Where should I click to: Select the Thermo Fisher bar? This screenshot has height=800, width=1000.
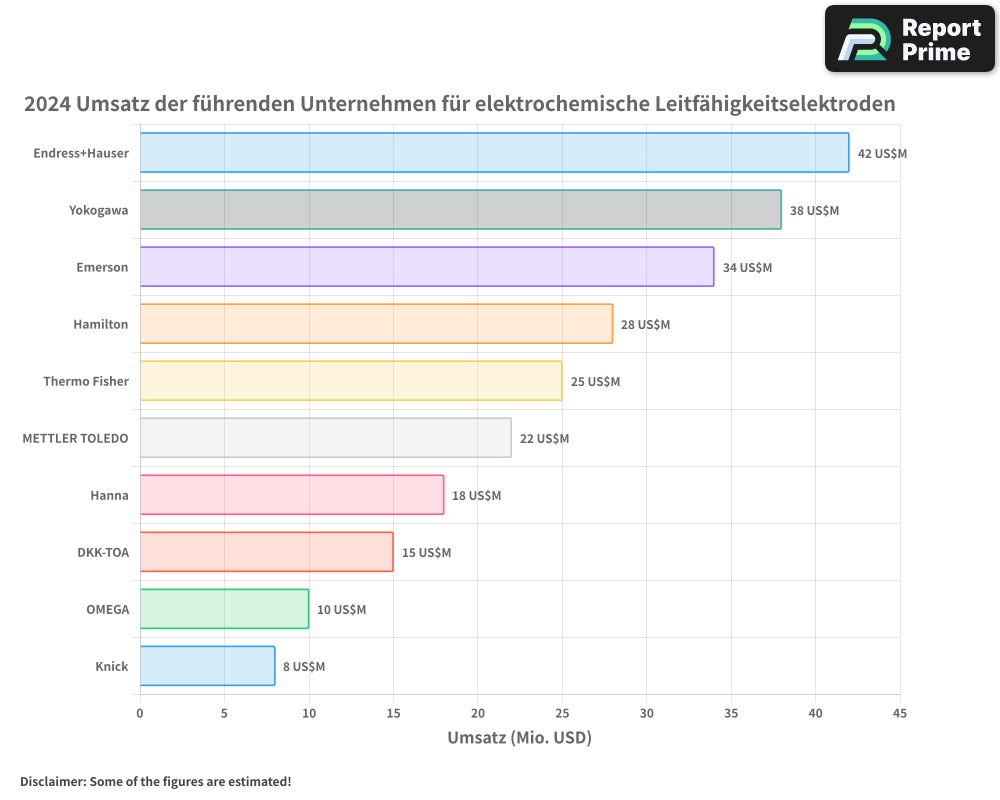350,381
